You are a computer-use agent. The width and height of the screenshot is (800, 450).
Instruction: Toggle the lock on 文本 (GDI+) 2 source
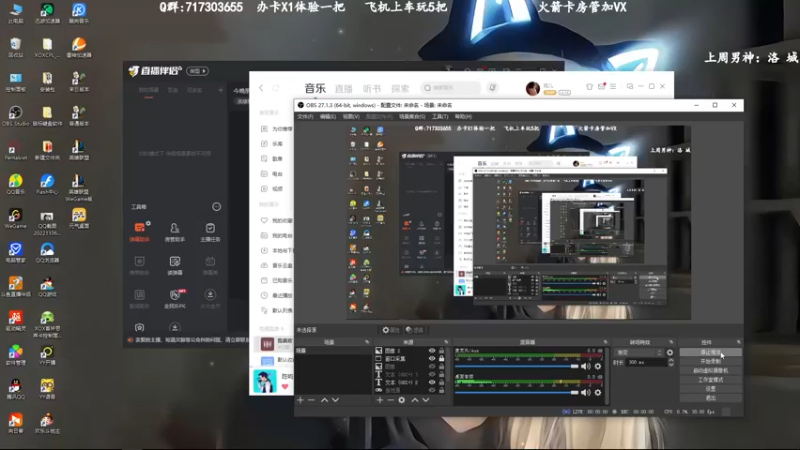point(441,382)
